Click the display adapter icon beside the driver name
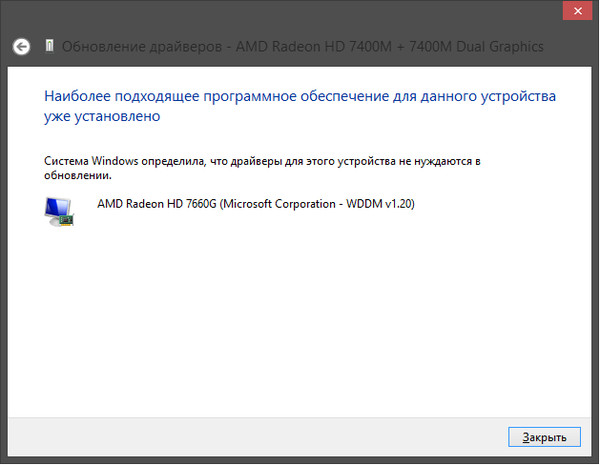This screenshot has height=465, width=600. coord(59,212)
